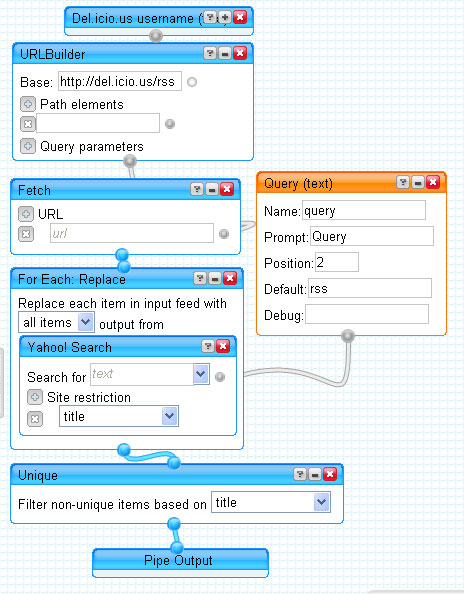Open help for Unique module
464x594 pixels.
(300, 474)
